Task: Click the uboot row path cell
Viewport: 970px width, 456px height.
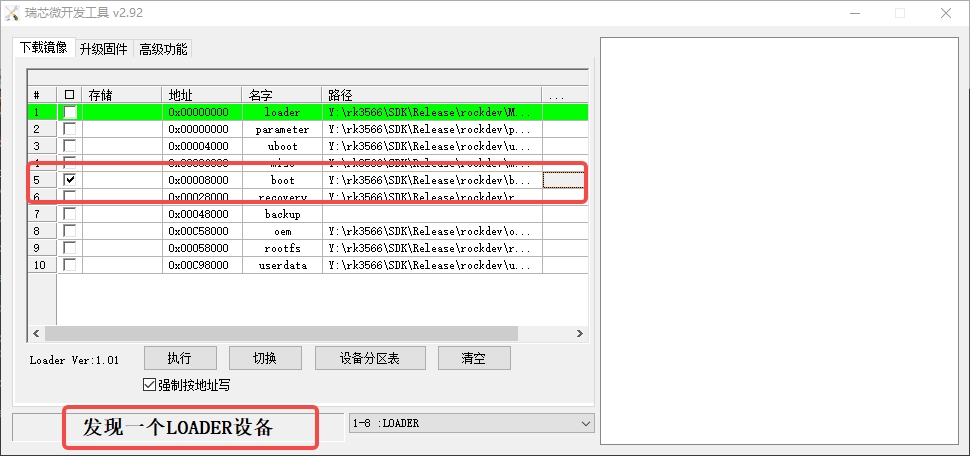Action: (432, 146)
